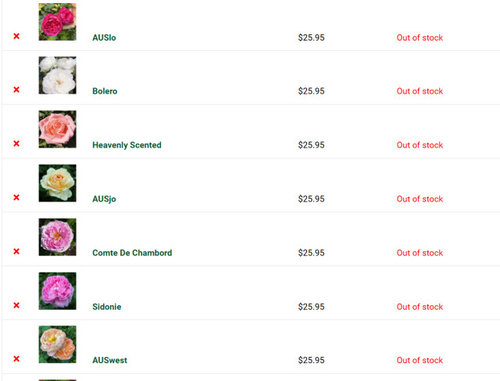
Task: Click the AUSwest apricot rose thumbnail
Action: tap(57, 345)
